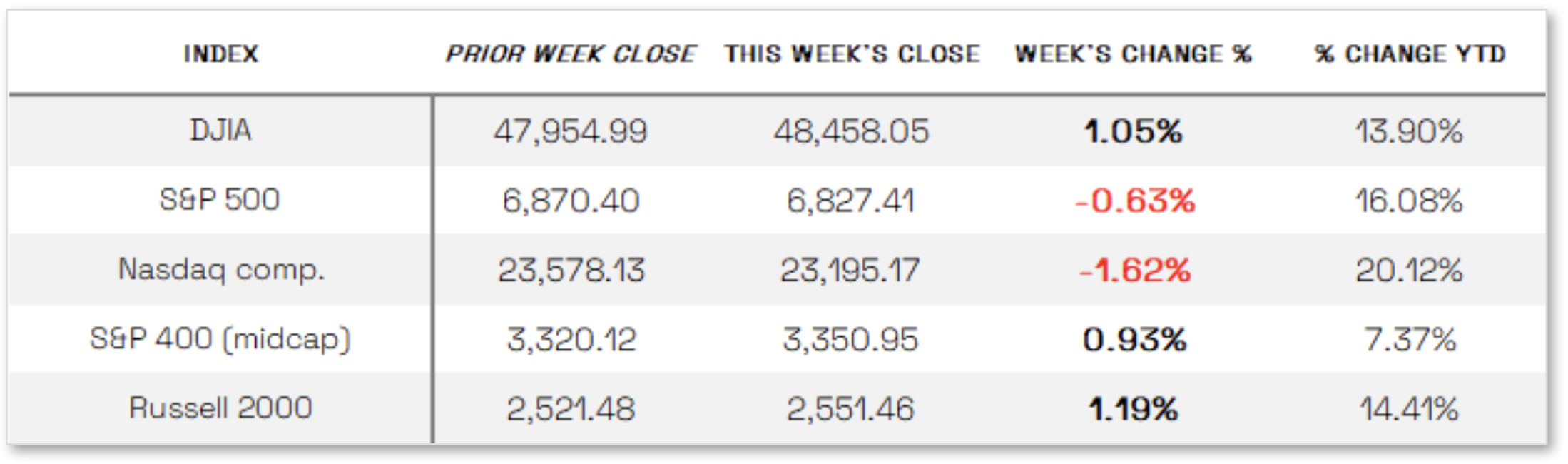Click the bold 1.19% Russell weekly change
1568x464 pixels.
(x=1133, y=409)
